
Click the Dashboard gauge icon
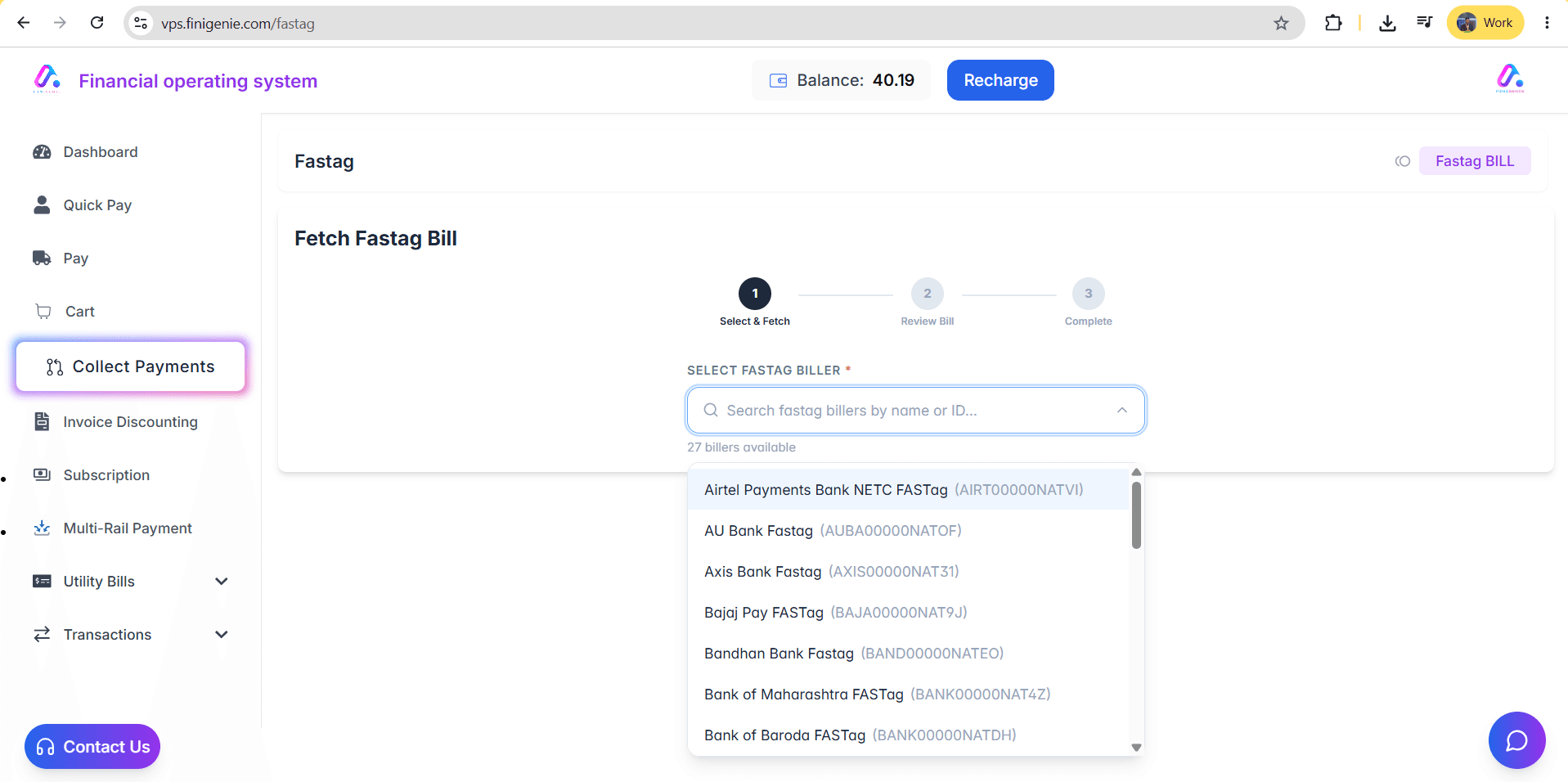point(42,152)
